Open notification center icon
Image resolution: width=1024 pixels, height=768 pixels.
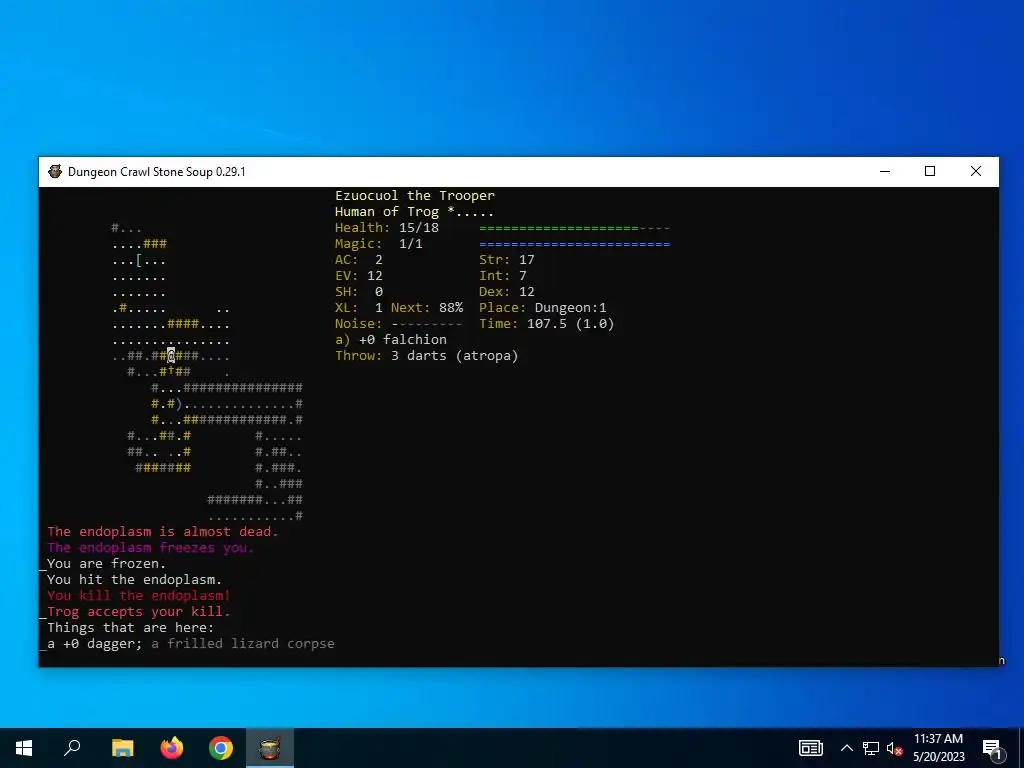991,748
